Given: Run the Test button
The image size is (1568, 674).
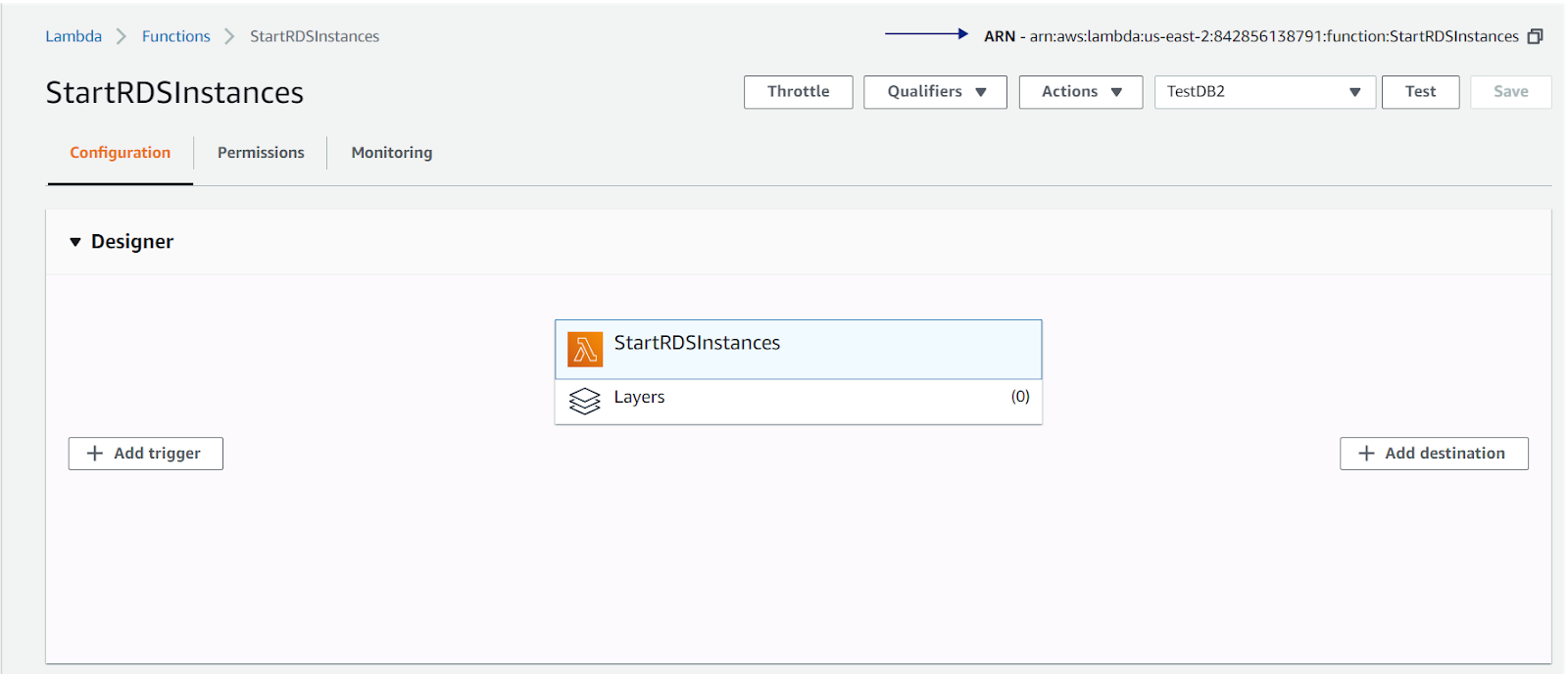Looking at the screenshot, I should click(x=1420, y=92).
